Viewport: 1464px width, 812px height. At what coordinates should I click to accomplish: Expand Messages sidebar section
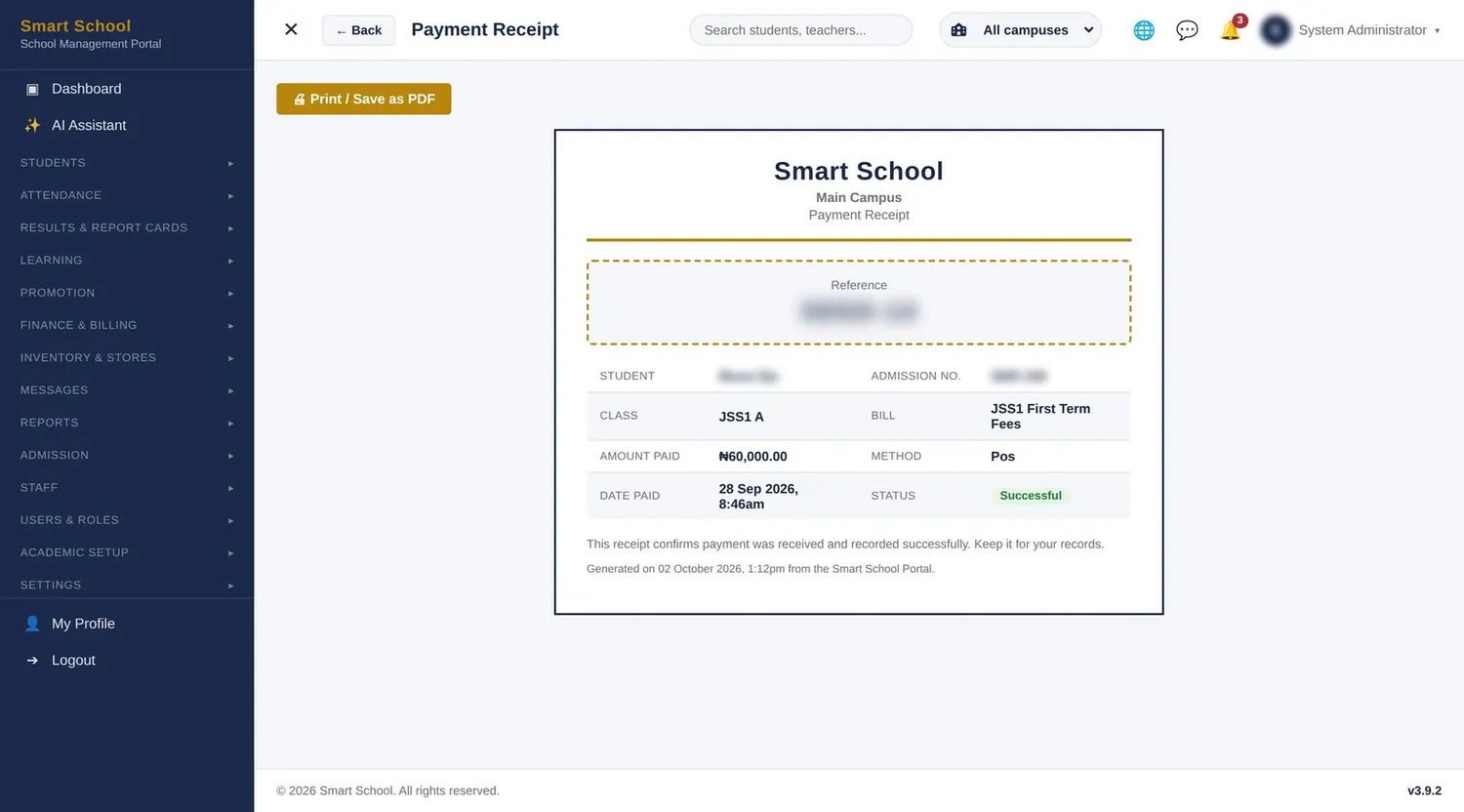point(127,390)
